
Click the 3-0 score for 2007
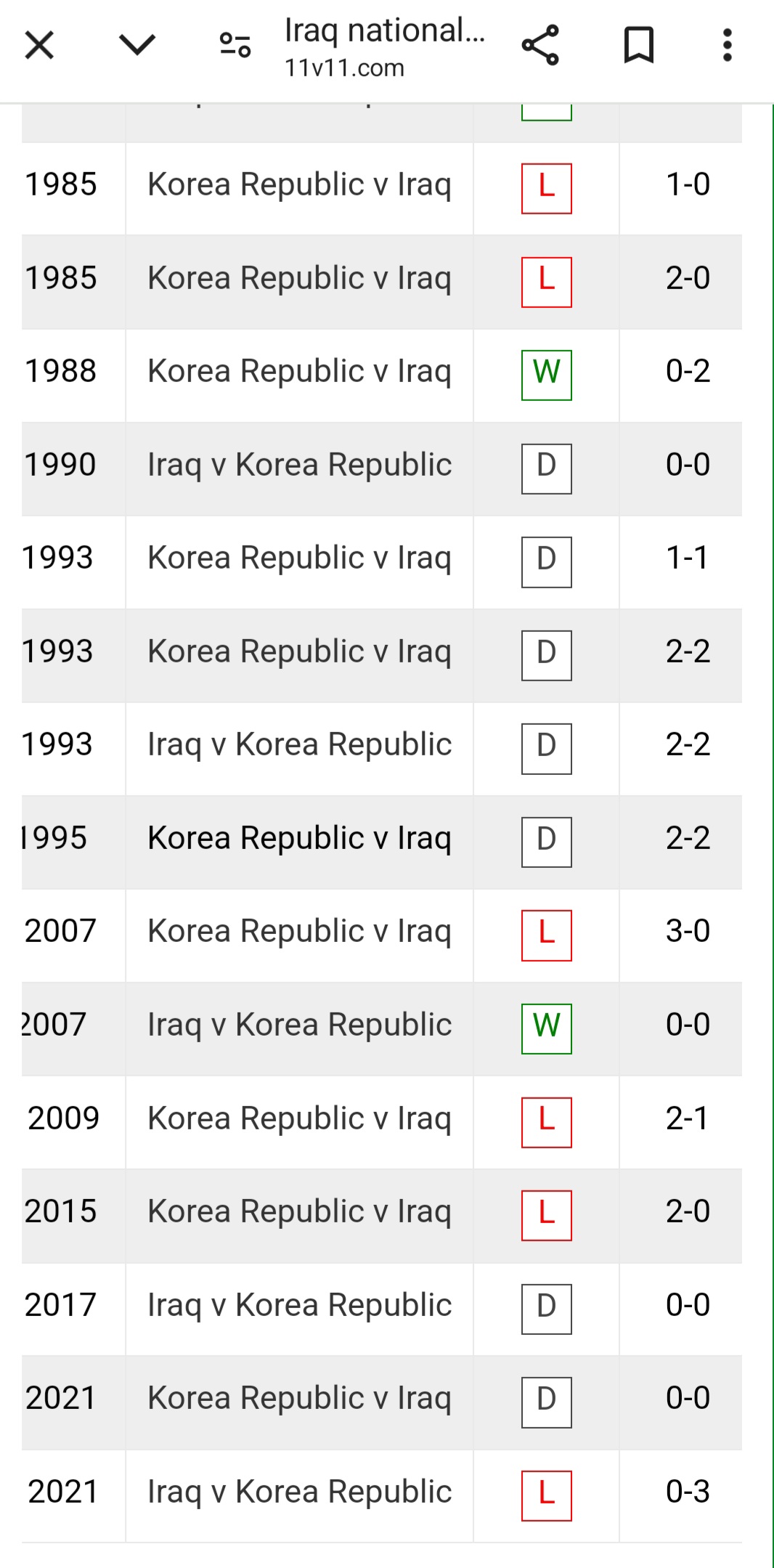(x=688, y=932)
